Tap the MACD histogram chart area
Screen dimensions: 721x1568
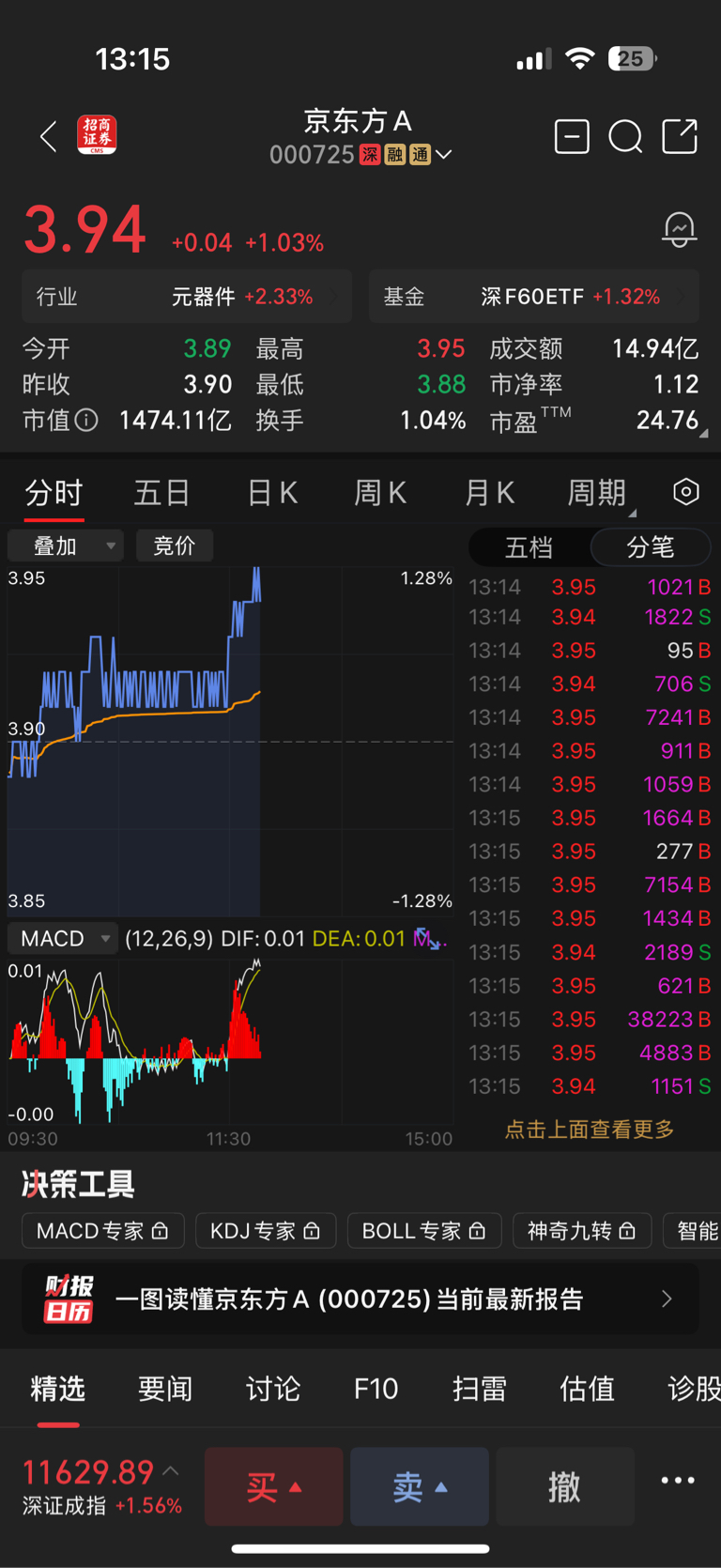[x=230, y=1040]
